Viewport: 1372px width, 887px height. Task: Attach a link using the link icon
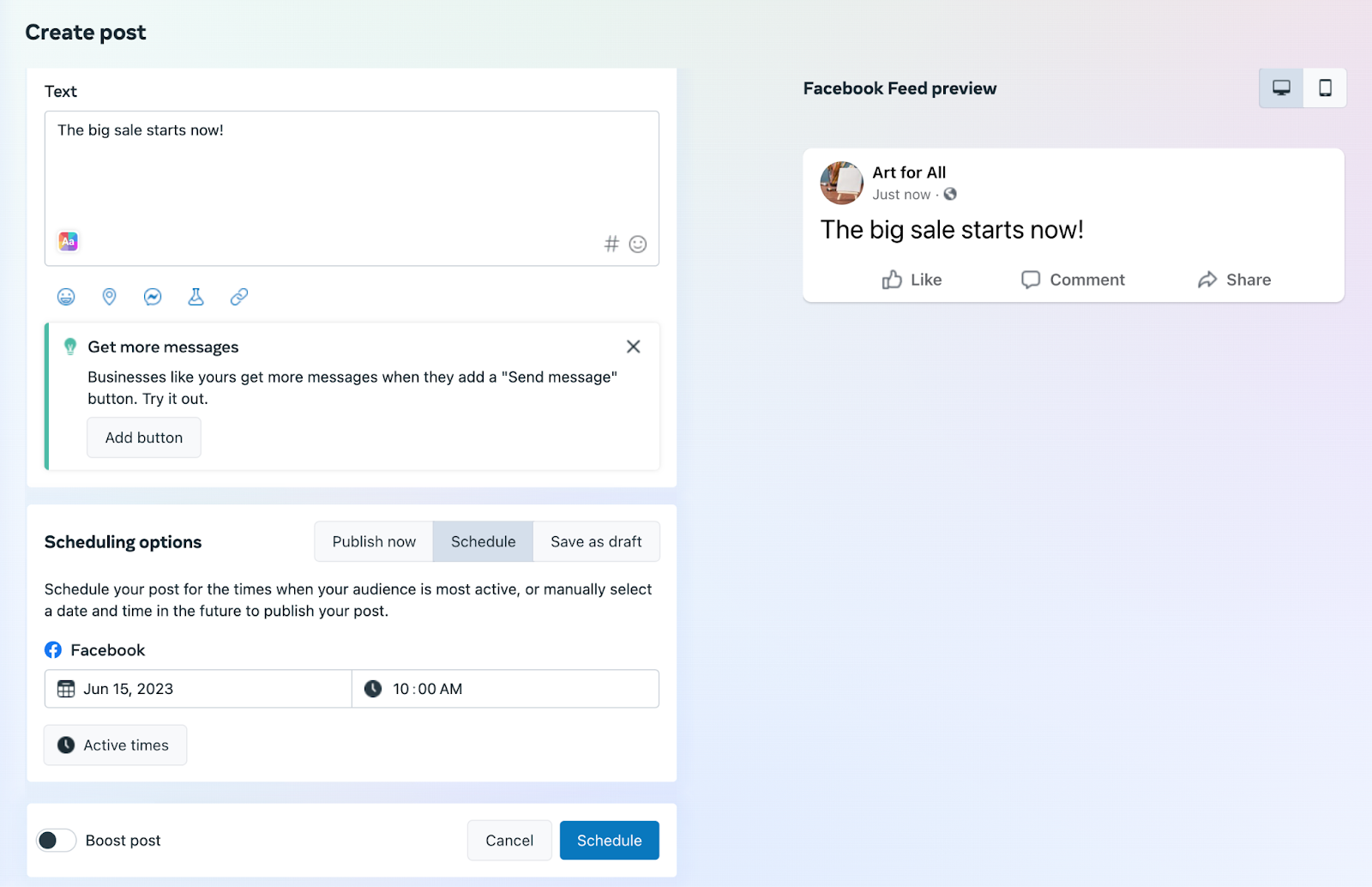pos(238,296)
